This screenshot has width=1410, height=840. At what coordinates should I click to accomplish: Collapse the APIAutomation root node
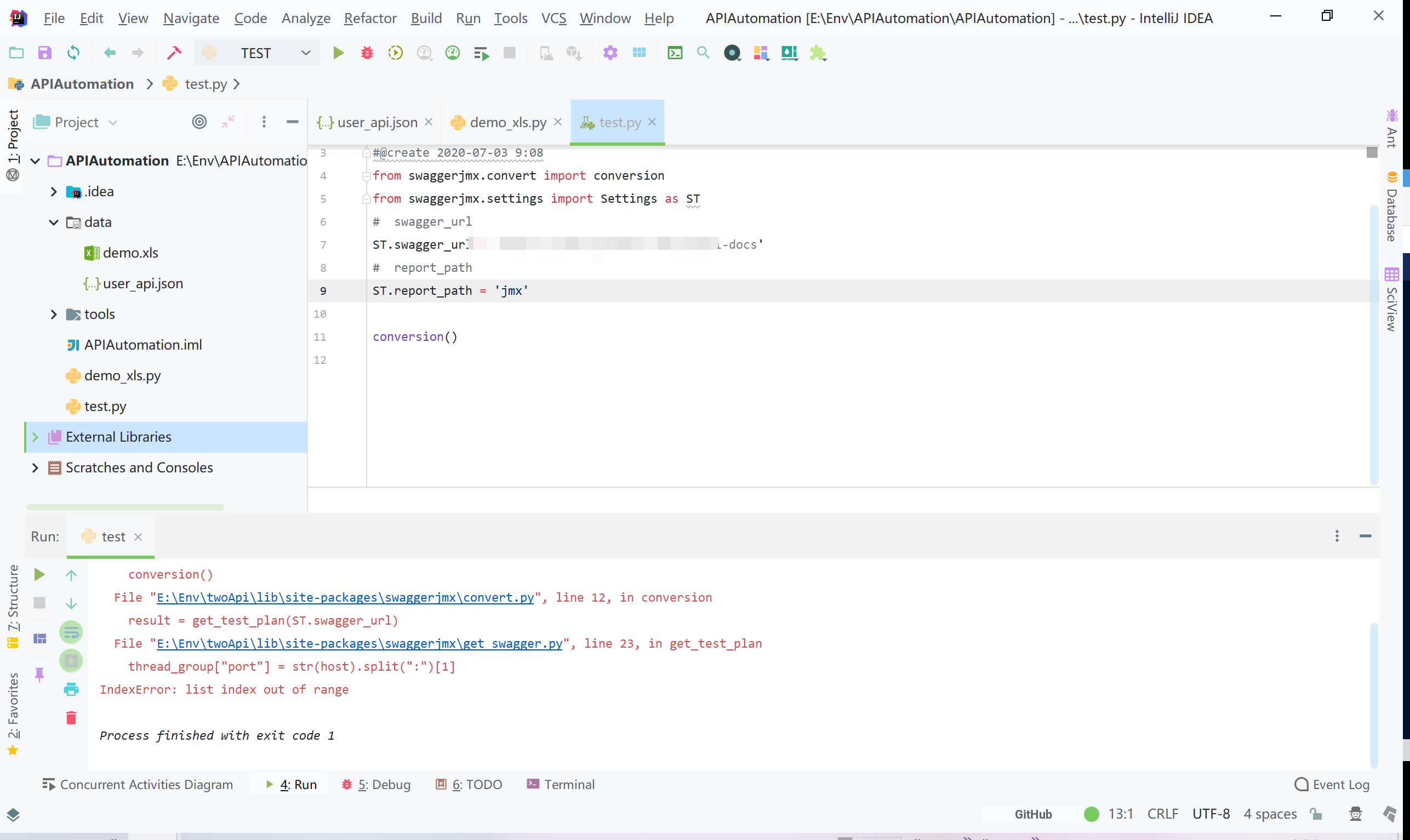35,161
